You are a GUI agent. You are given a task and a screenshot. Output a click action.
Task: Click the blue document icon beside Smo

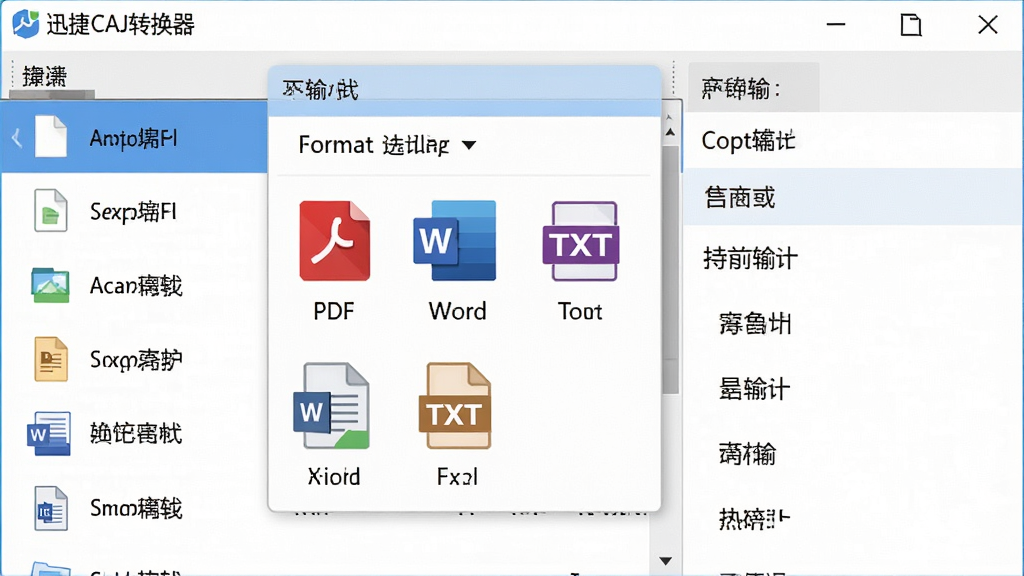coord(51,508)
